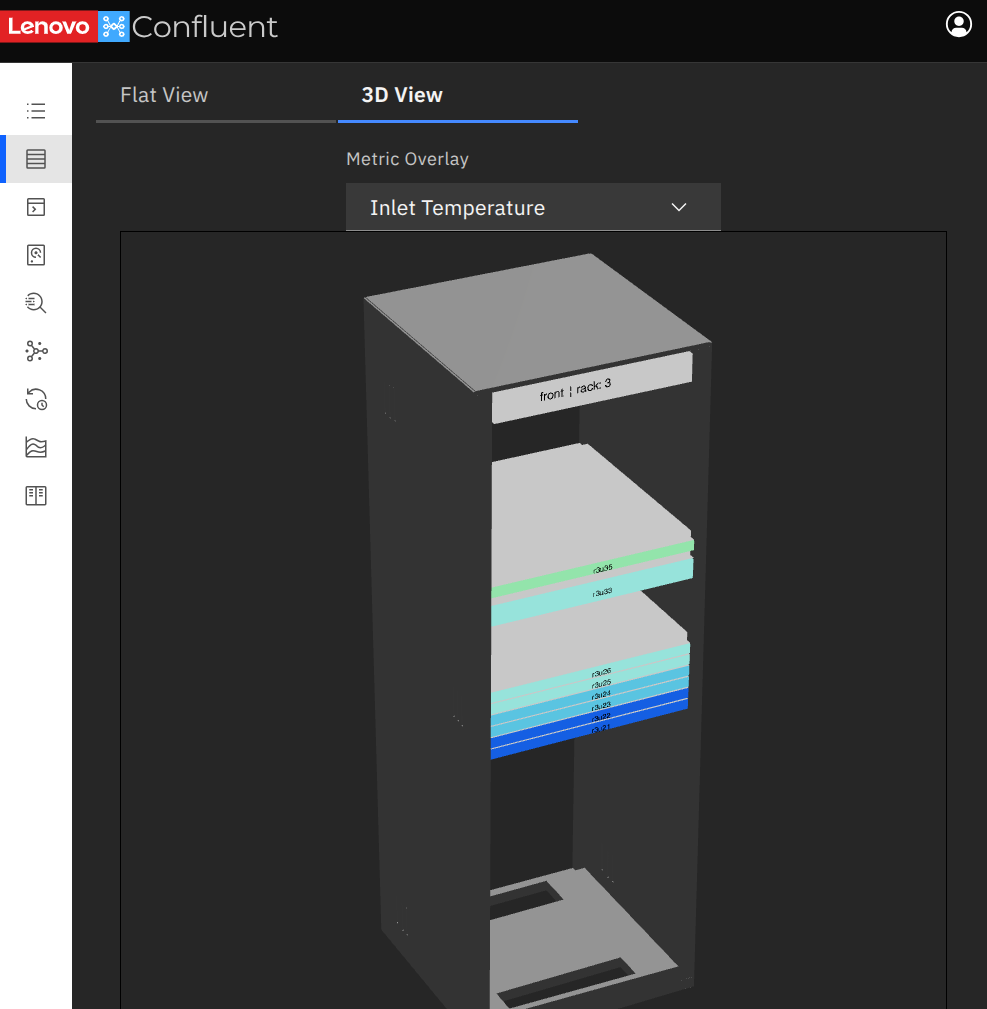The width and height of the screenshot is (987, 1009).
Task: Open the history clock-arrow icon
Action: tap(36, 400)
